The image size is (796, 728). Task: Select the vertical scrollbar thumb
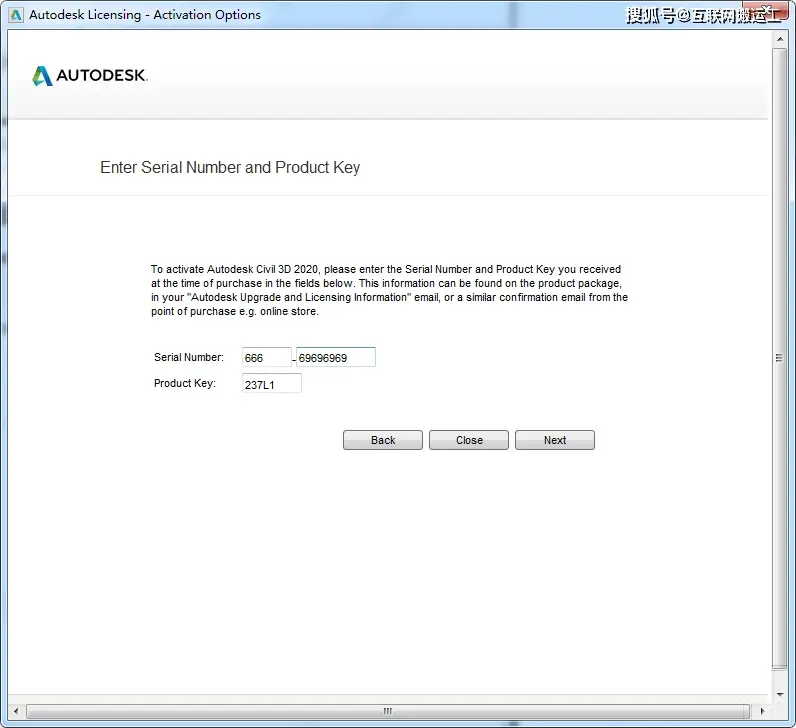[779, 358]
